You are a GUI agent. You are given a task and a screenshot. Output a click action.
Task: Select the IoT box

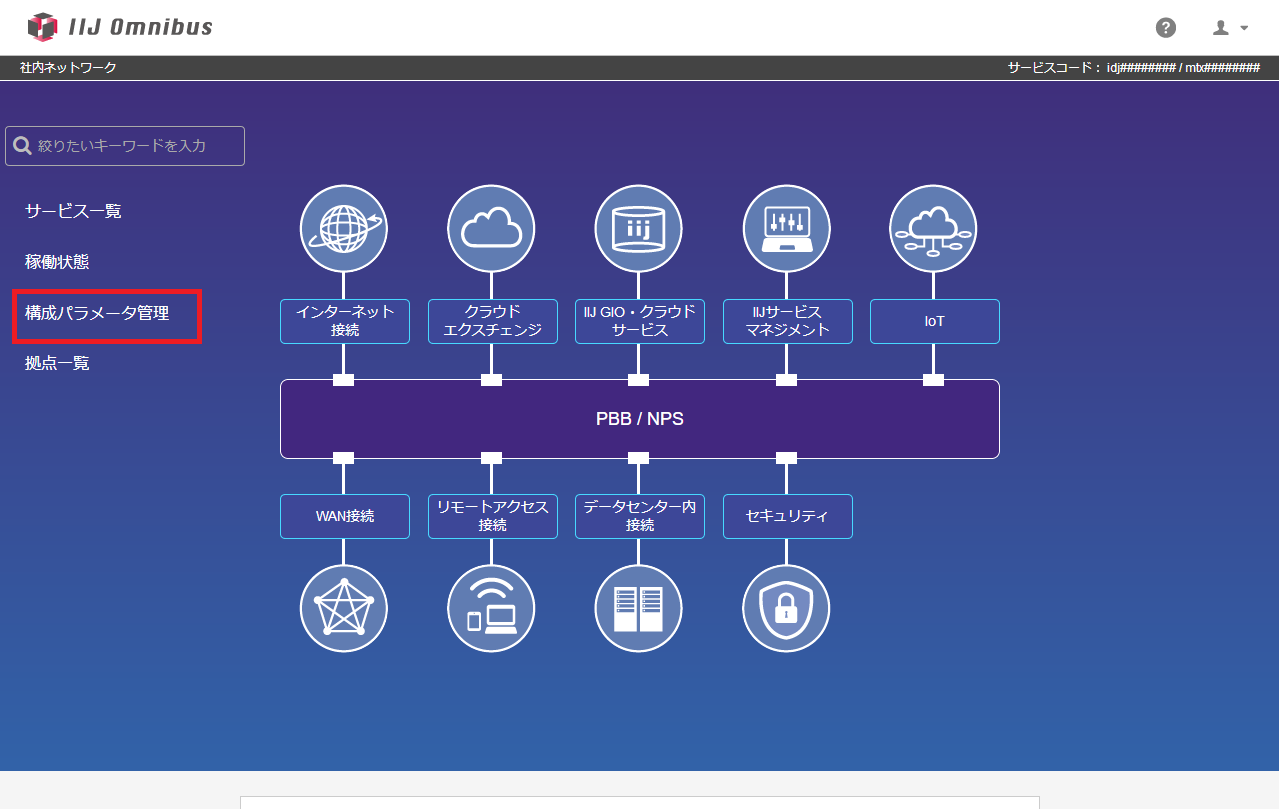tap(935, 321)
